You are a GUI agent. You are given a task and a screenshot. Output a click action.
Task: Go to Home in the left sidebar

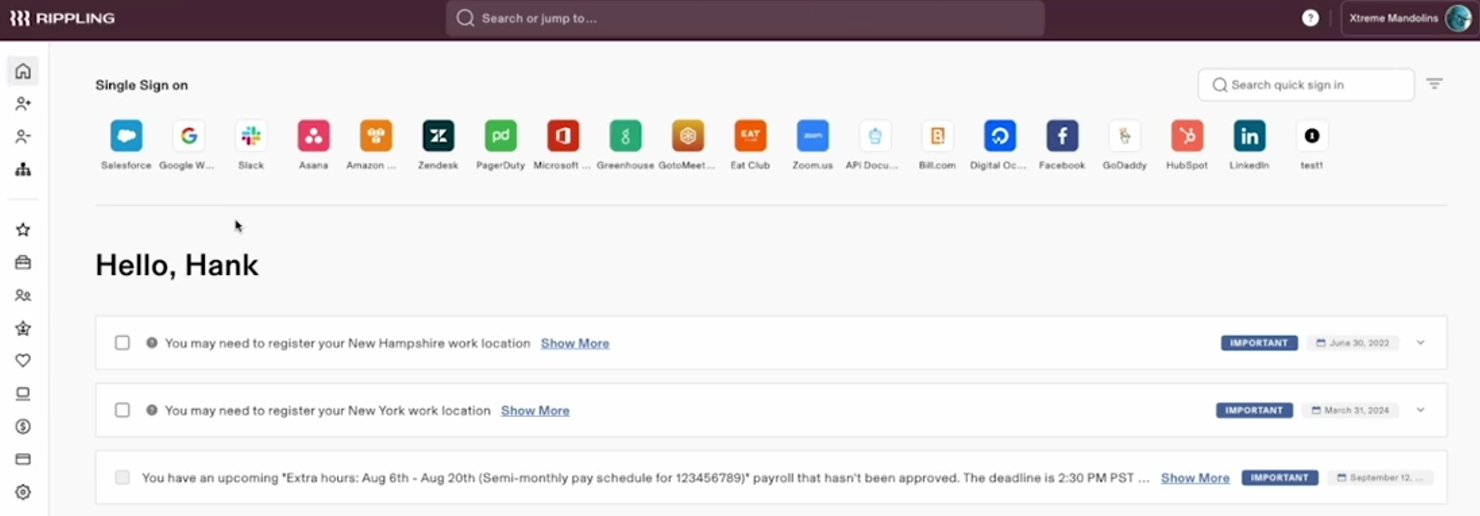point(23,71)
